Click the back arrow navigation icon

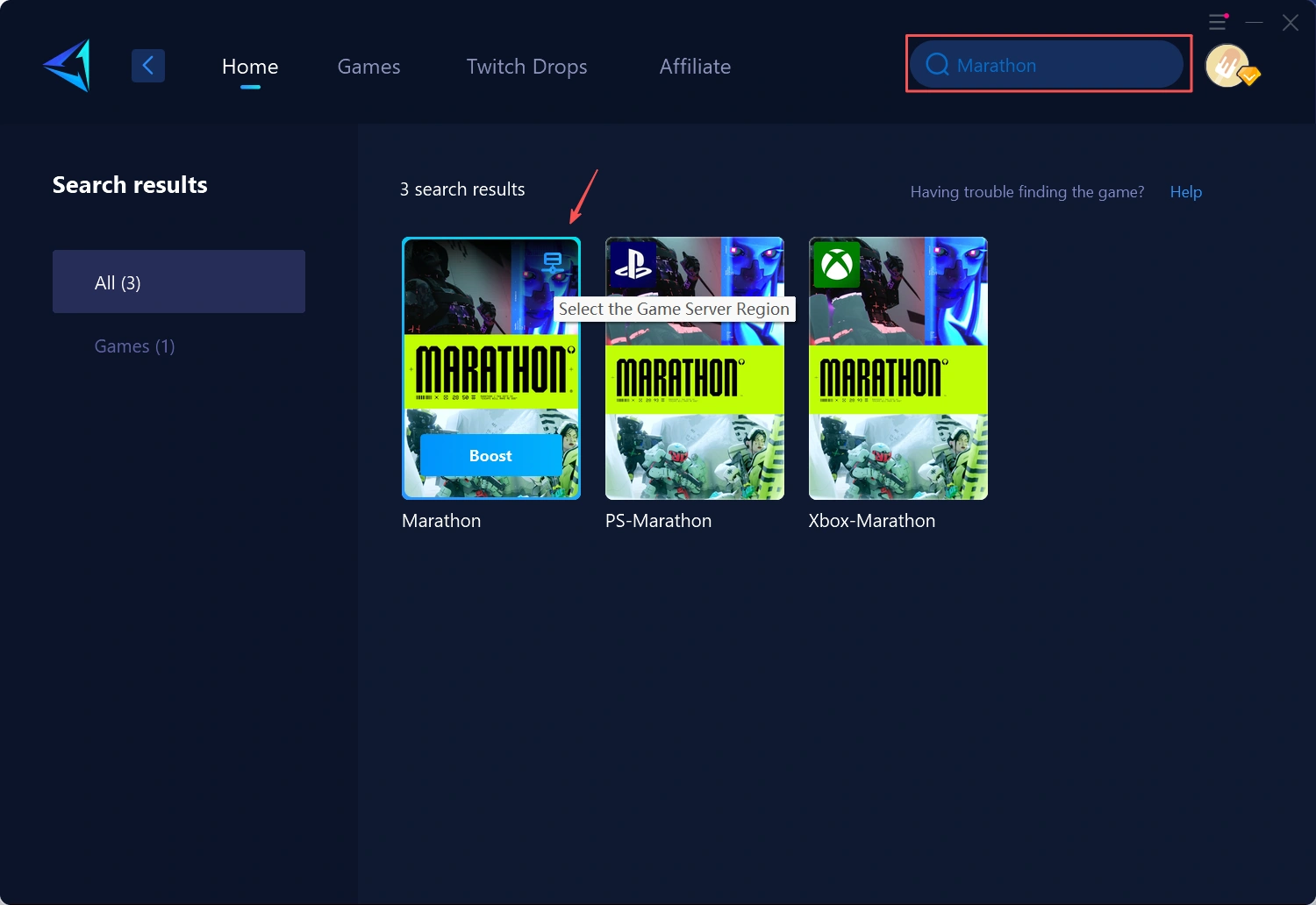(x=148, y=65)
